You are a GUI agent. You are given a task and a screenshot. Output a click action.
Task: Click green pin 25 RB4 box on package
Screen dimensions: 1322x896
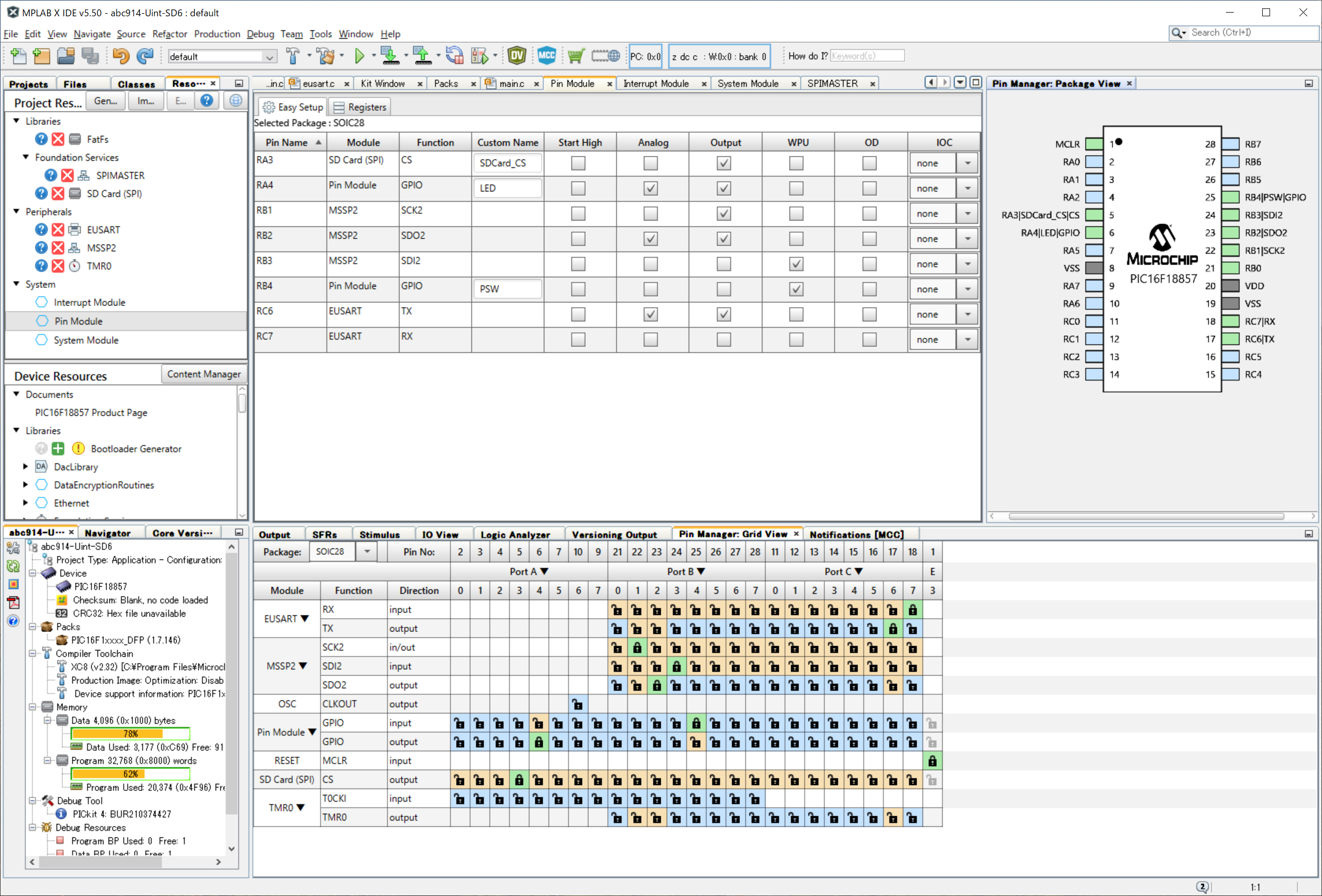coord(1230,197)
